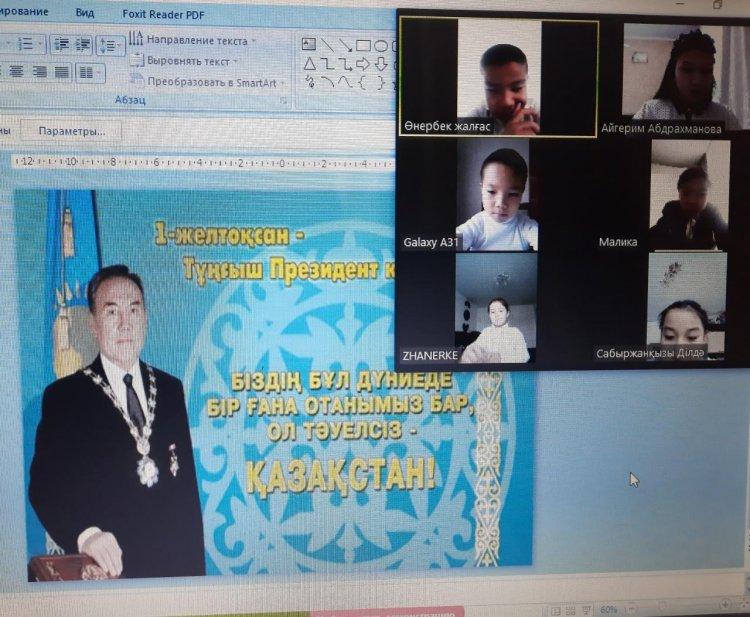
Task: Pick the isosceles triangle shape
Action: (x=309, y=63)
